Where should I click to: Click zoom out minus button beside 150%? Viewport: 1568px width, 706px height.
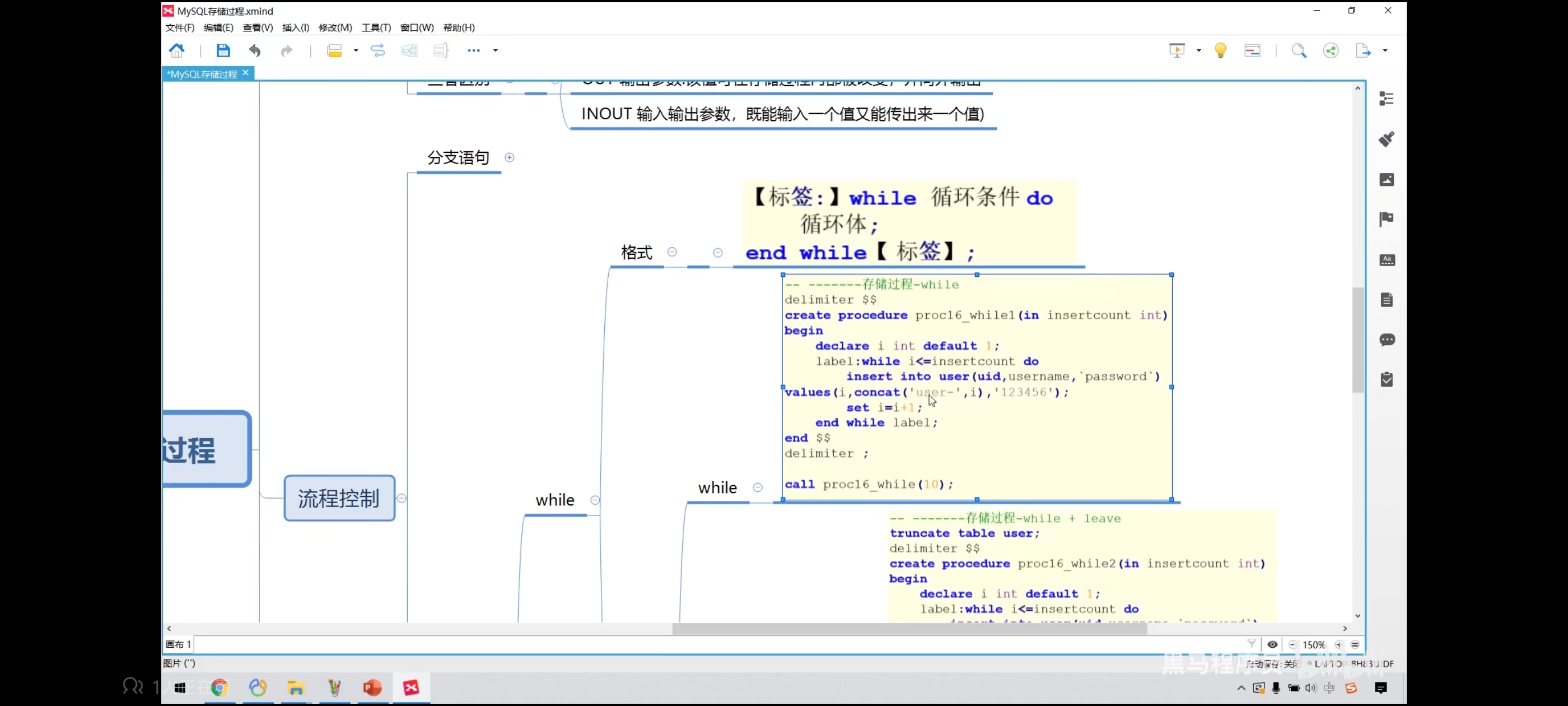point(1292,644)
